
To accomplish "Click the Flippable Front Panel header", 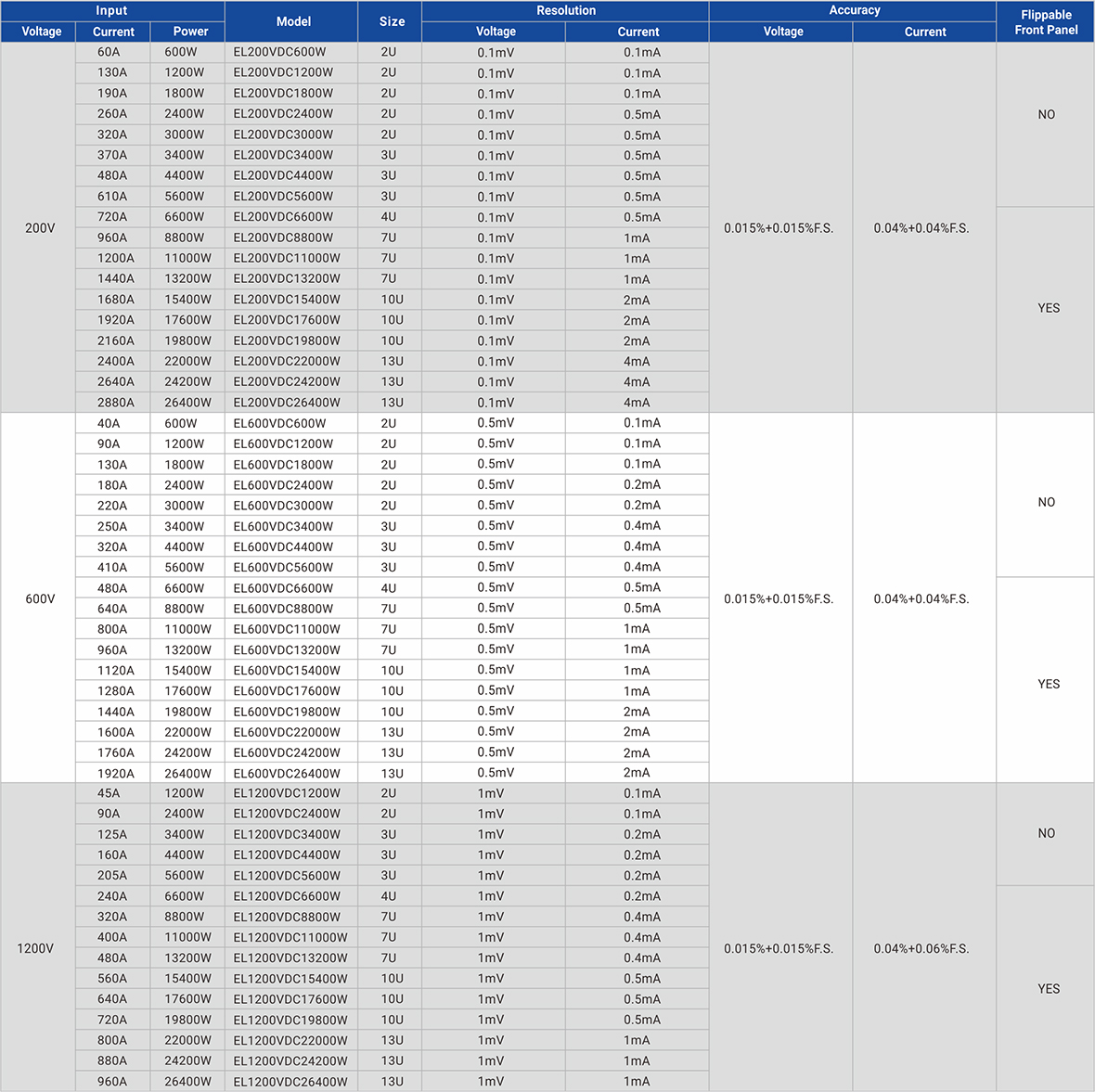I will (x=1046, y=21).
